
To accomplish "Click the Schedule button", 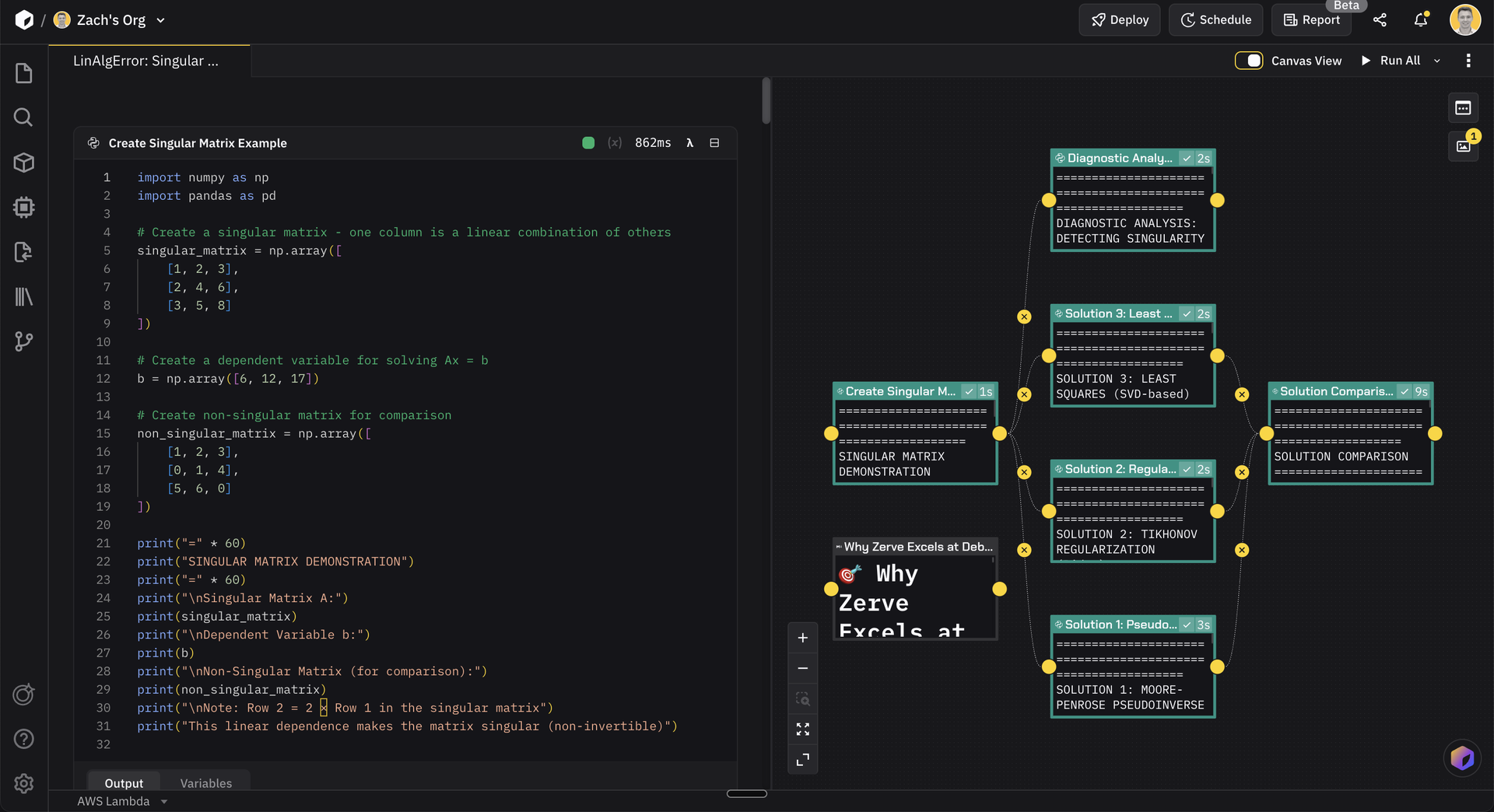I will click(1215, 20).
